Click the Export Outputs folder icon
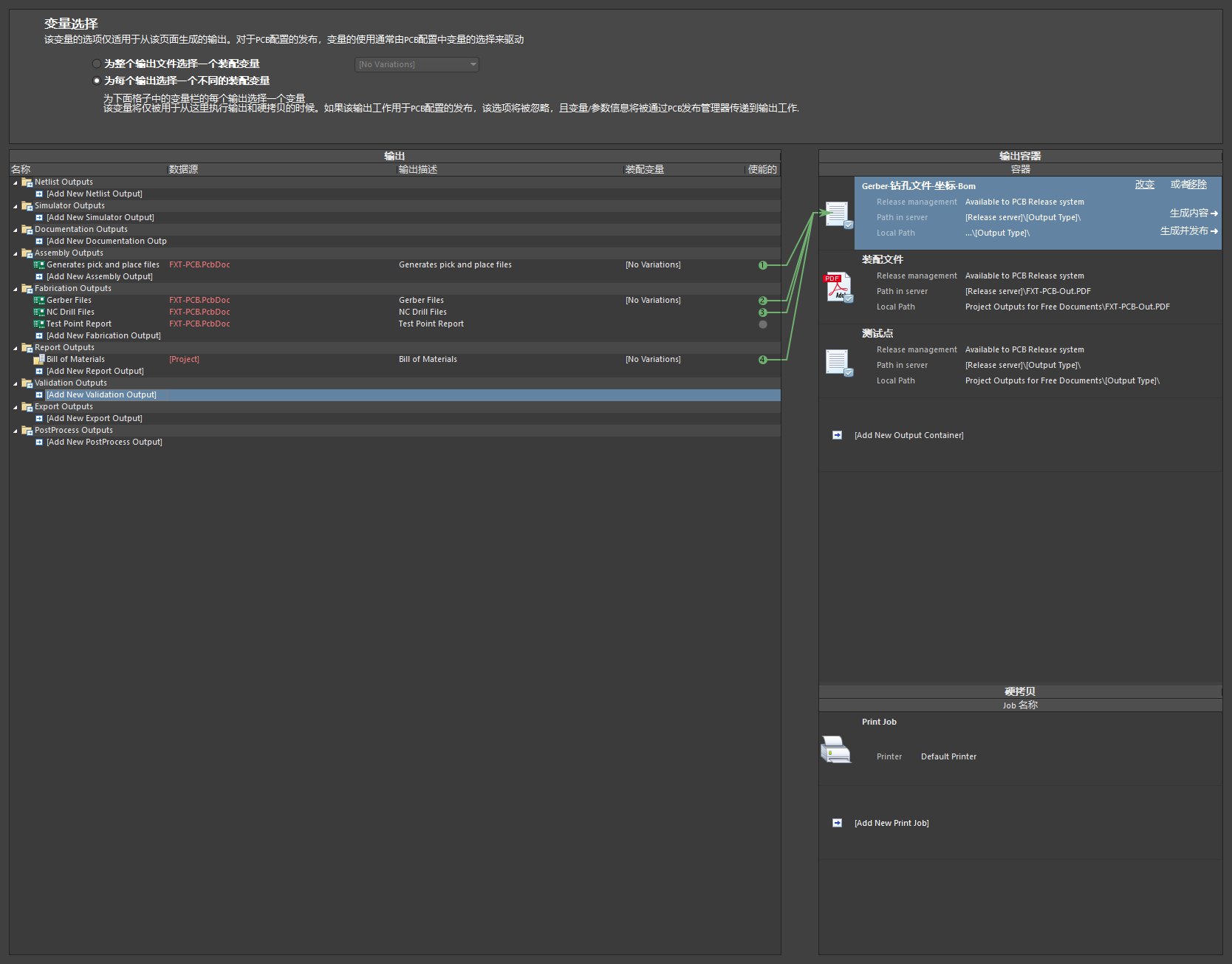This screenshot has width=1232, height=964. coord(27,406)
